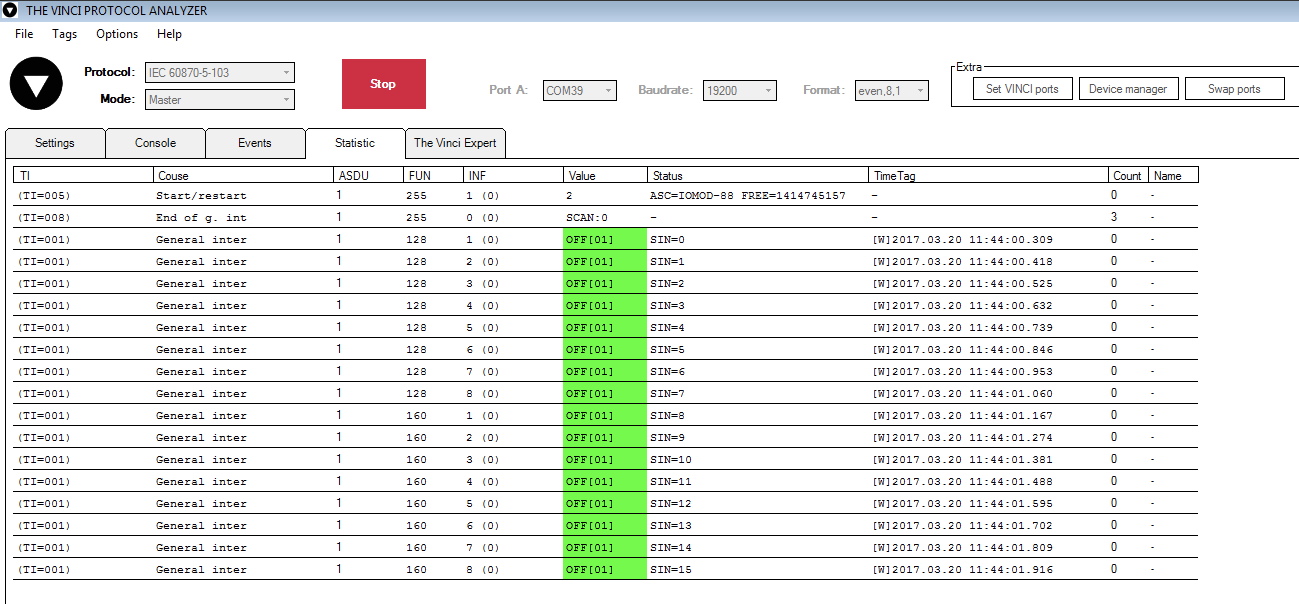The image size is (1299, 604).
Task: Expand the Port A COM39 dropdown
Action: [x=580, y=90]
